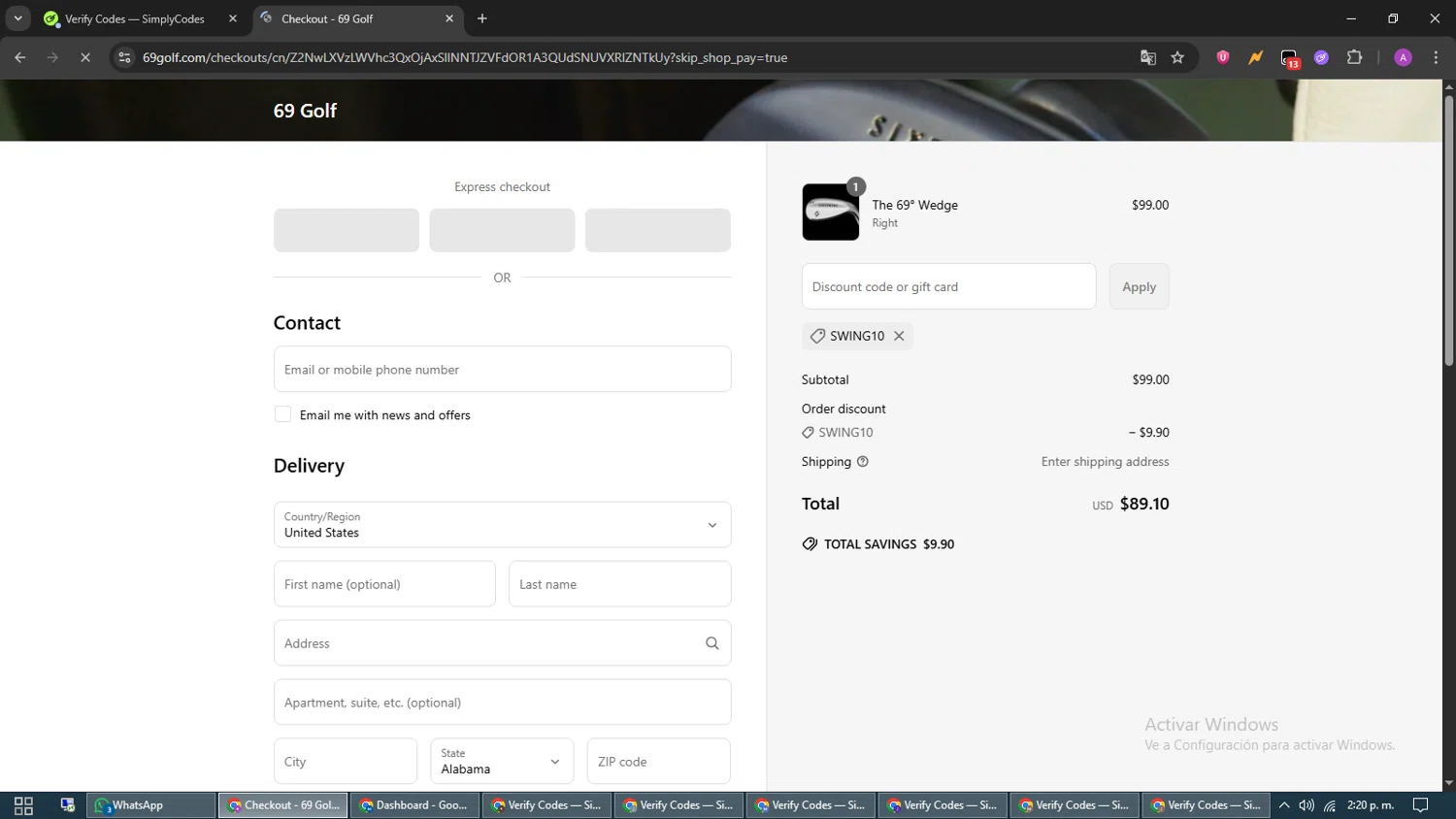Open the purple circle extension icon

tap(1321, 57)
